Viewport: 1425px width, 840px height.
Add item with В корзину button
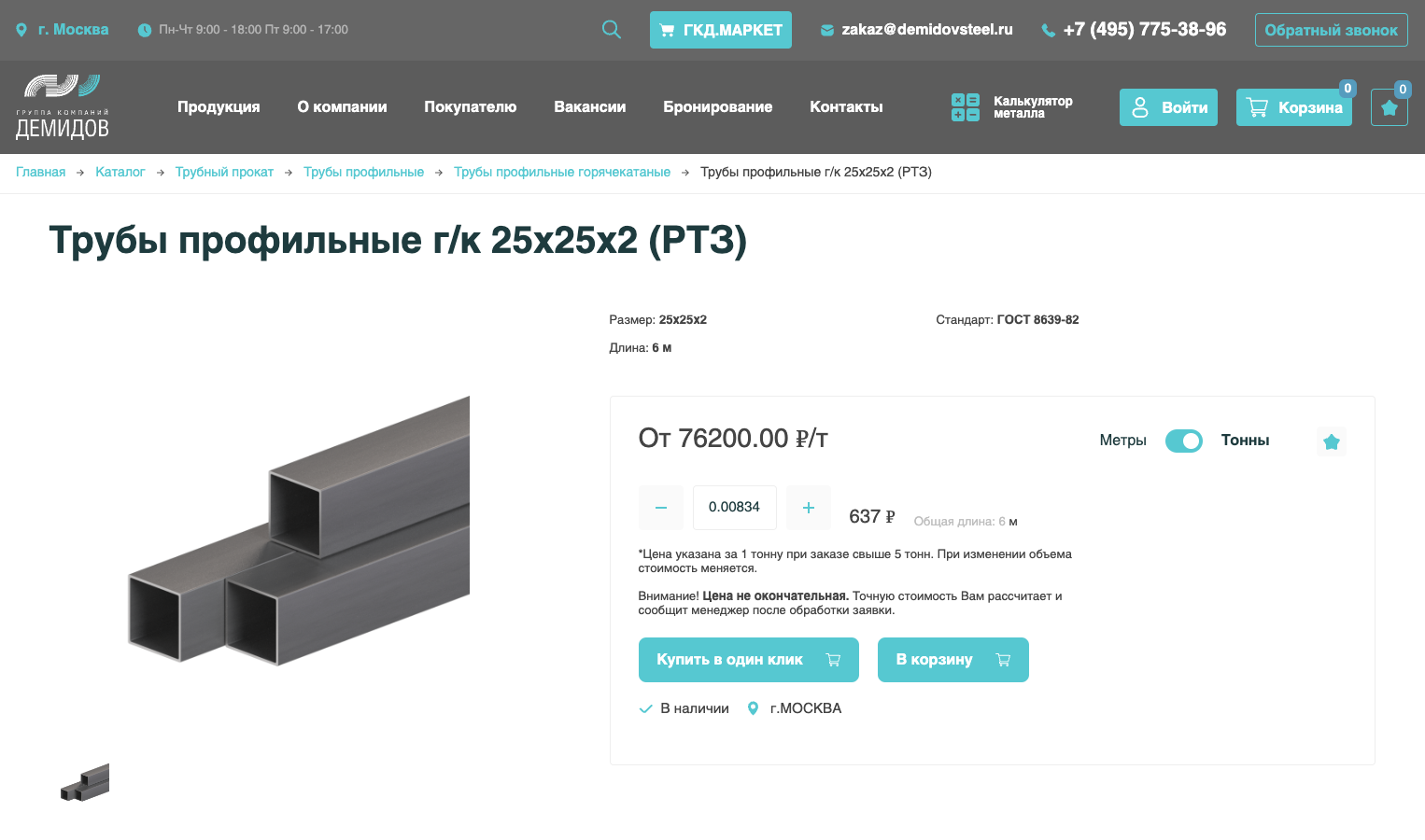tap(952, 660)
